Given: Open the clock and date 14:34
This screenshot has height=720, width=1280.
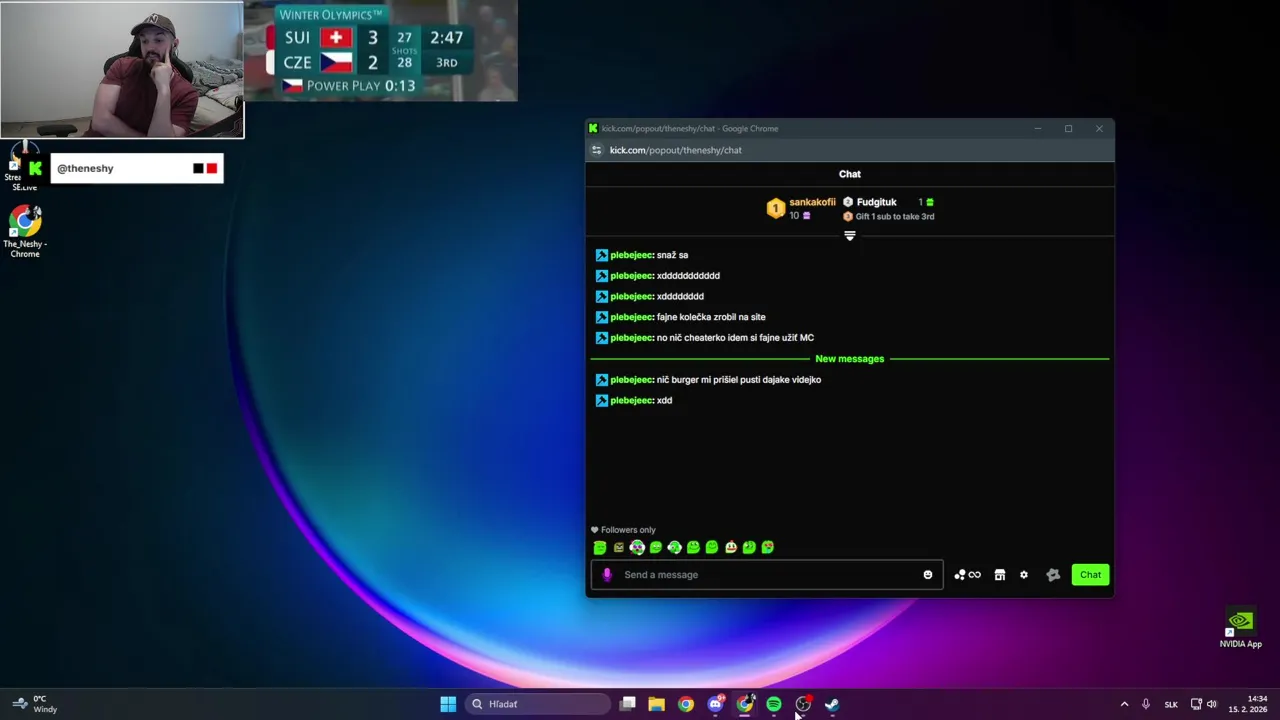Looking at the screenshot, I should click(1248, 704).
